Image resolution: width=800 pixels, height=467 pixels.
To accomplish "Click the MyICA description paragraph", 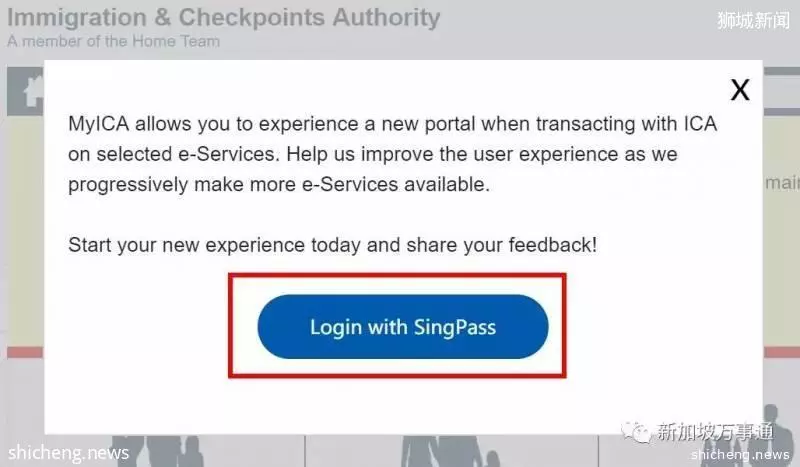I will pos(392,154).
